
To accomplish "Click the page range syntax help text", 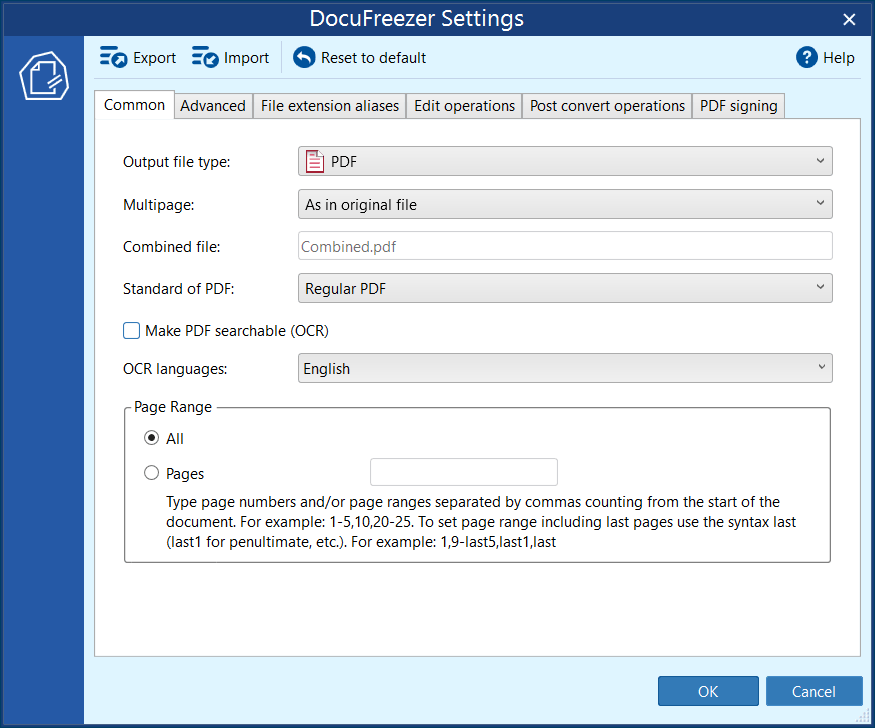I will [x=480, y=522].
